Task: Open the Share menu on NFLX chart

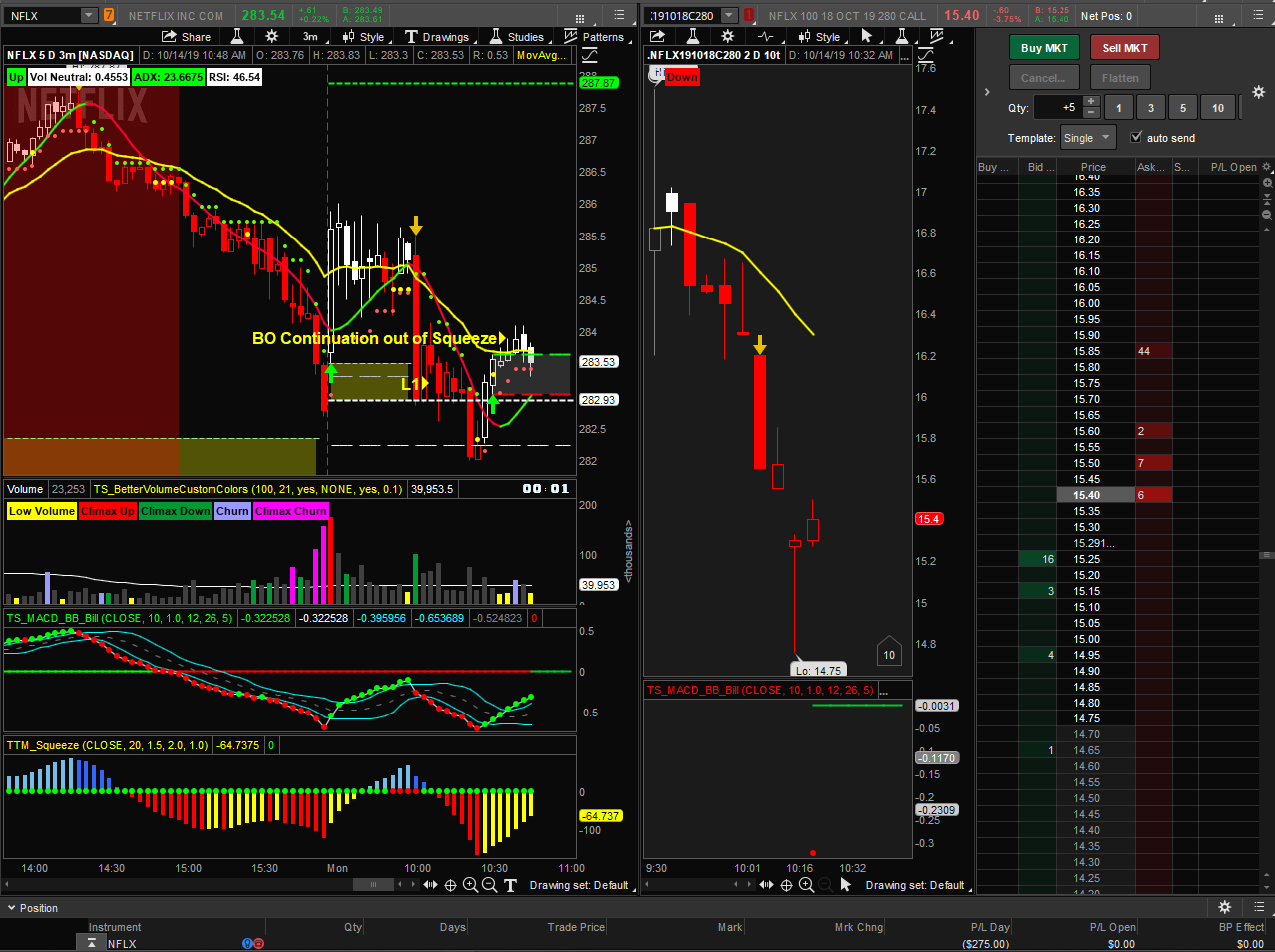Action: (x=186, y=37)
